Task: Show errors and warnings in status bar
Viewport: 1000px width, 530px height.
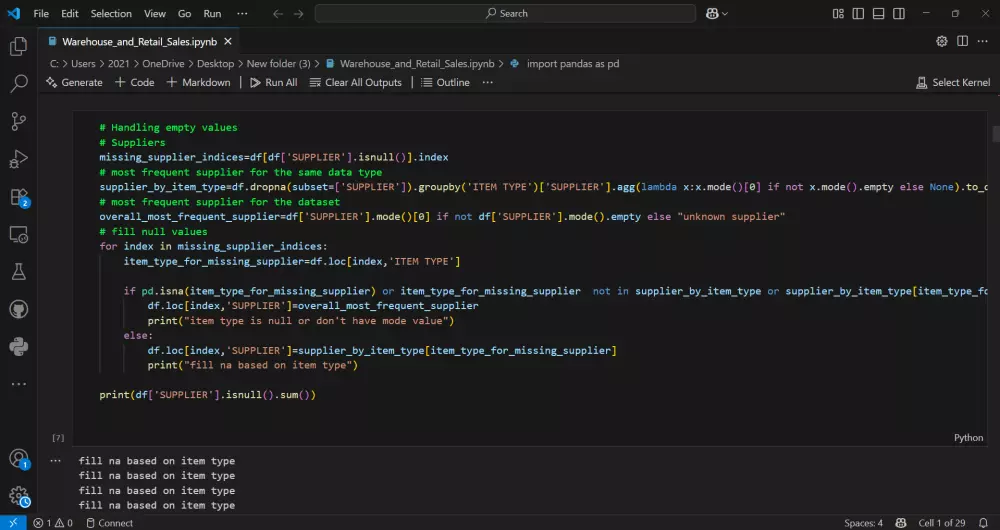Action: tap(53, 523)
